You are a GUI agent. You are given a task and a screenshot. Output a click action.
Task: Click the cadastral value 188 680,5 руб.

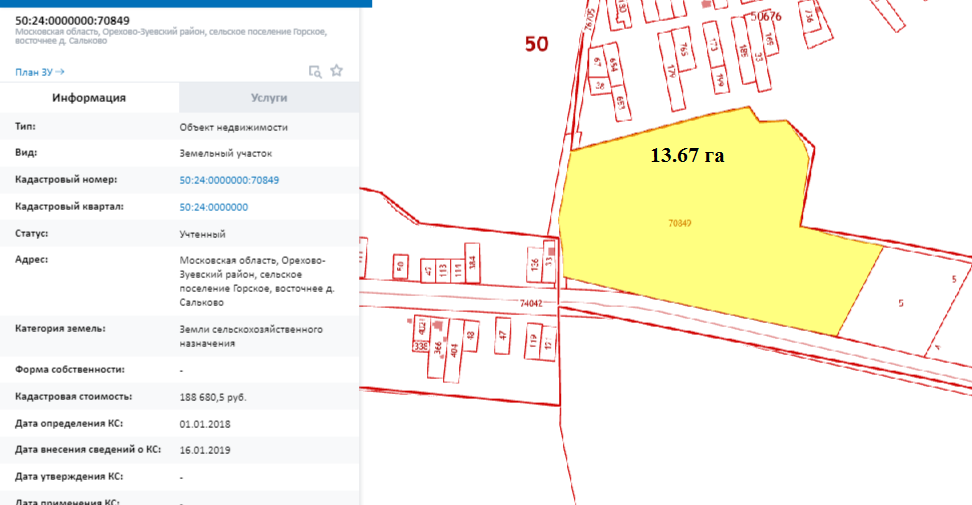pyautogui.click(x=213, y=397)
